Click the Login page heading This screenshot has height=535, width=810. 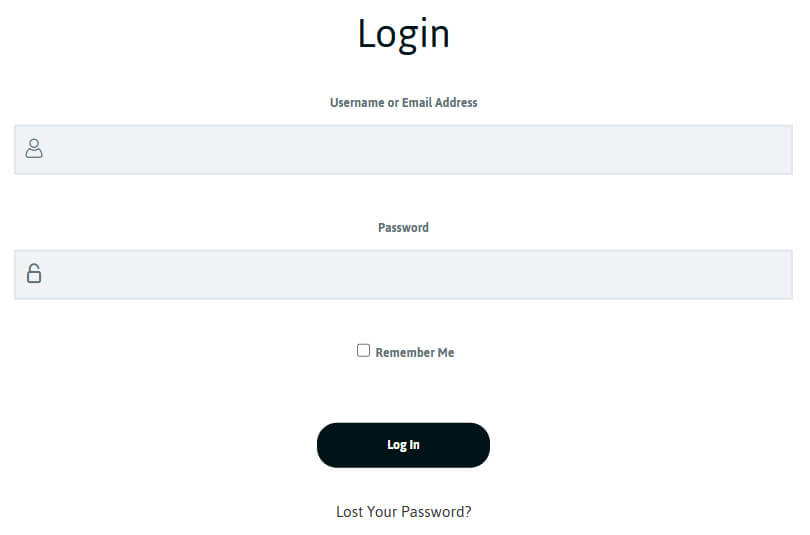(403, 34)
